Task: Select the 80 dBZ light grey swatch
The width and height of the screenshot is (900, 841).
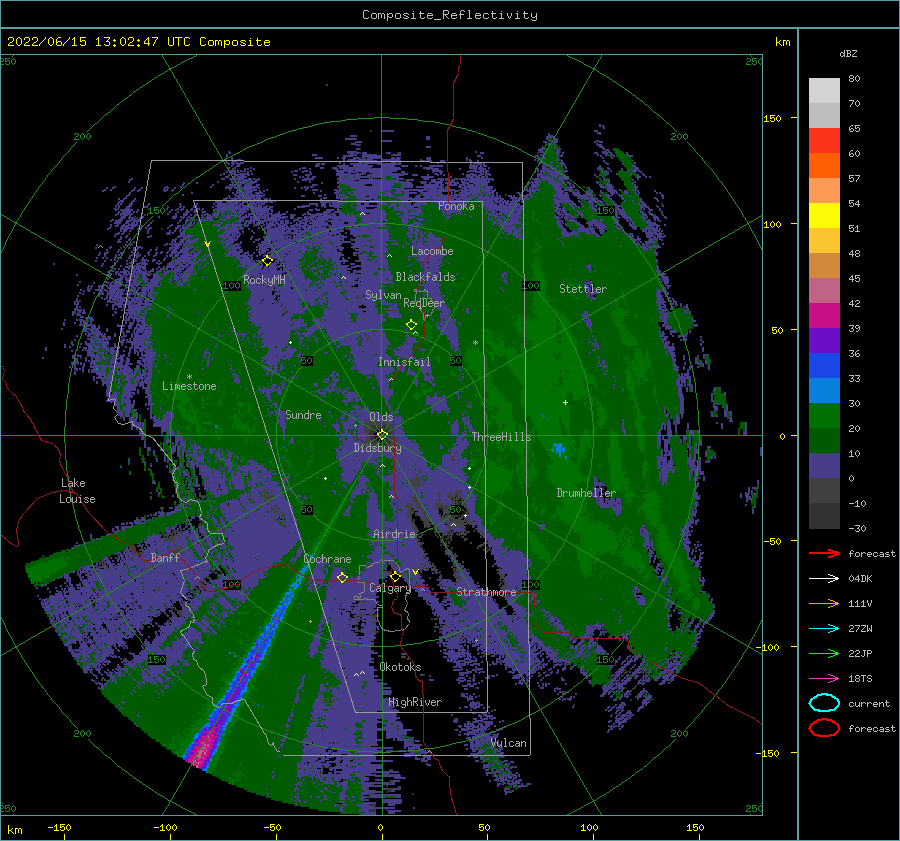Action: tap(824, 90)
